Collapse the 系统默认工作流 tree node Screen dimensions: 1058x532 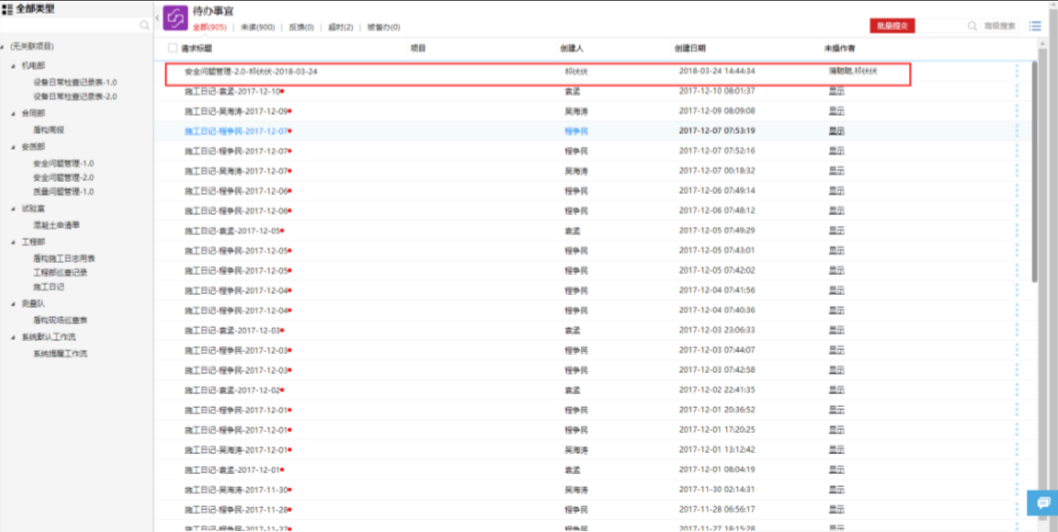[x=13, y=337]
